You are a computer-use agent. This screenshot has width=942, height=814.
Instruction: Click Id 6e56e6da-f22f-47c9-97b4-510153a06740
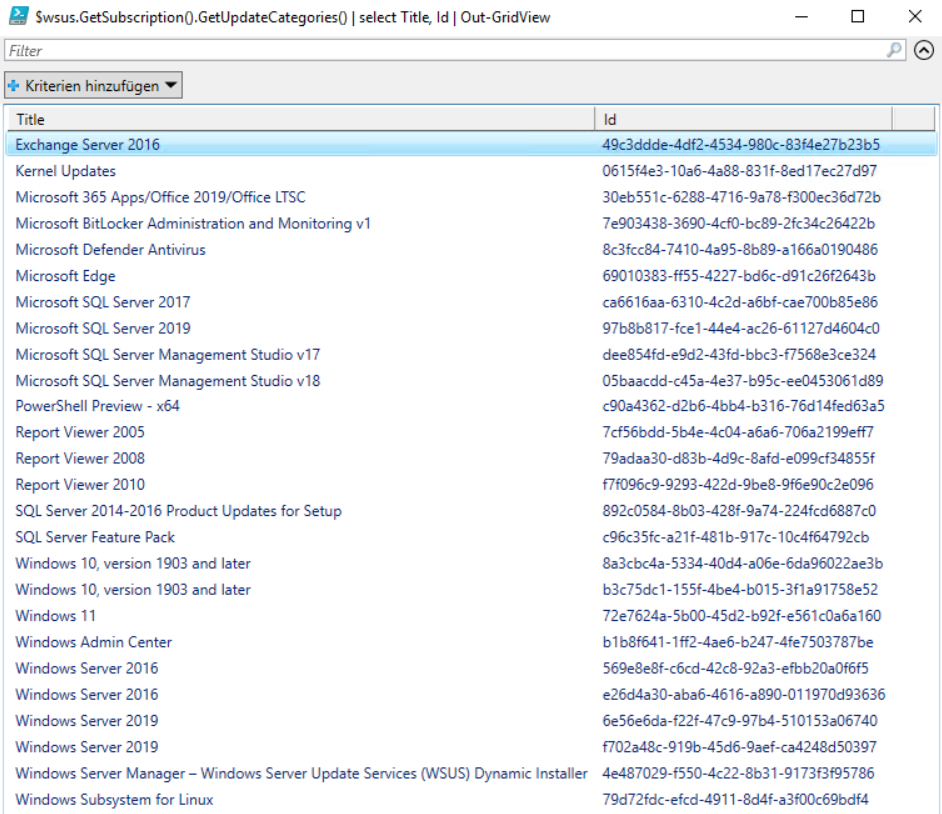(740, 721)
